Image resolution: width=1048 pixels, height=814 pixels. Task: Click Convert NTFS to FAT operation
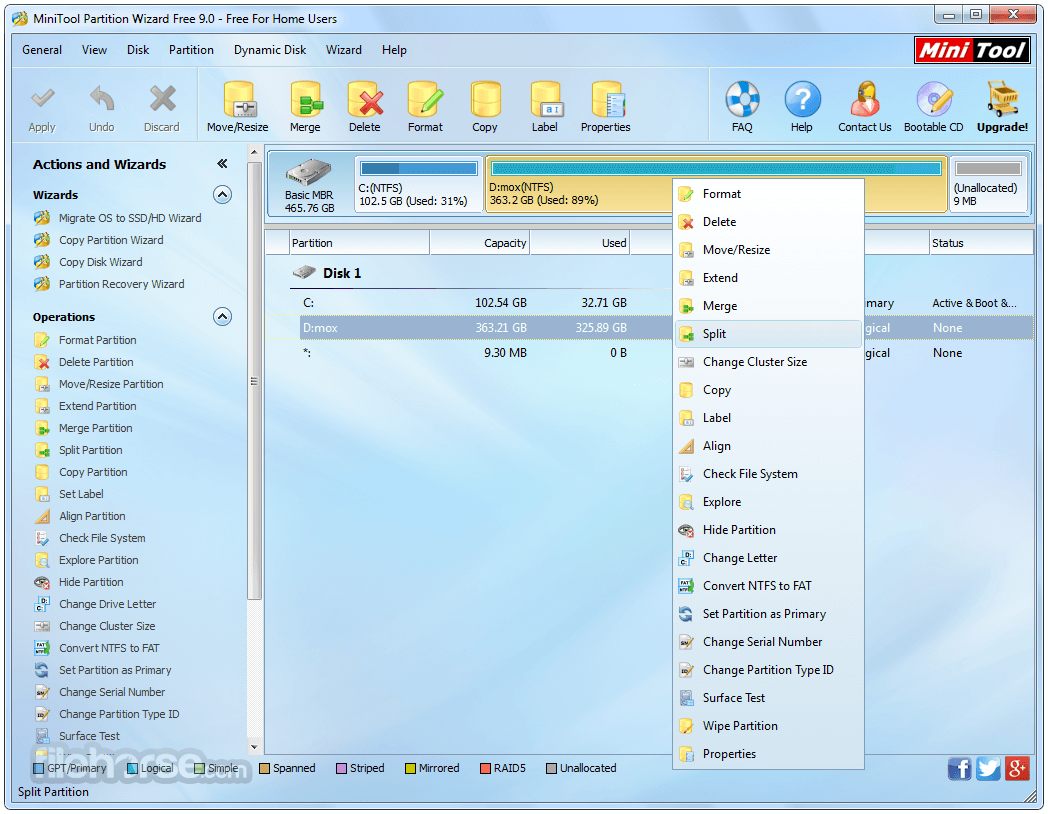click(108, 648)
